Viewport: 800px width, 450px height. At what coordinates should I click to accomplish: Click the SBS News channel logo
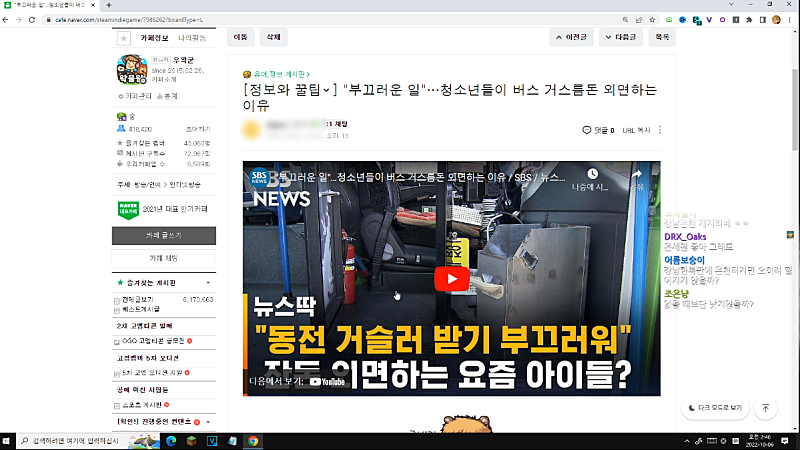259,177
